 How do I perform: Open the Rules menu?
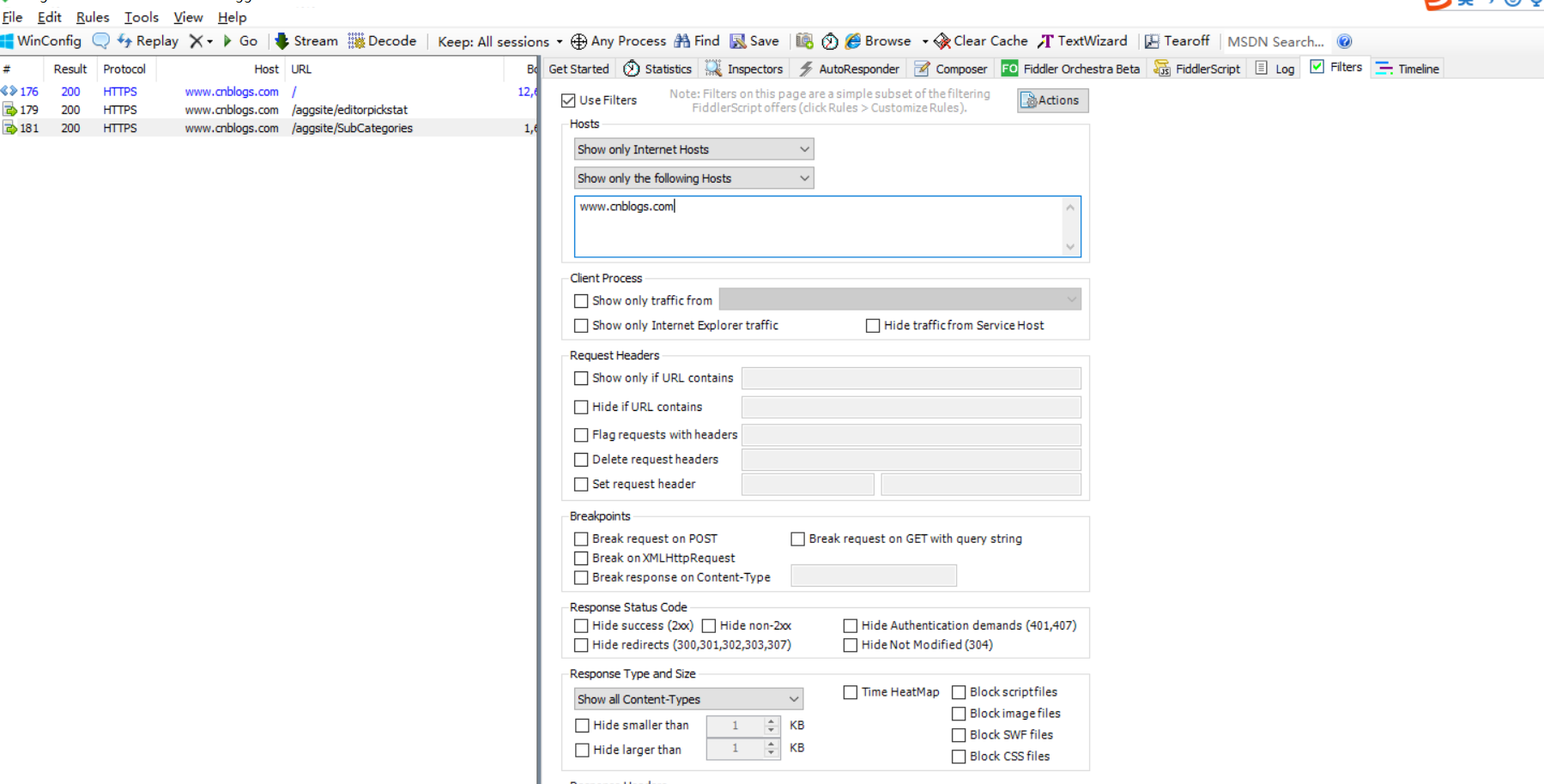coord(93,17)
